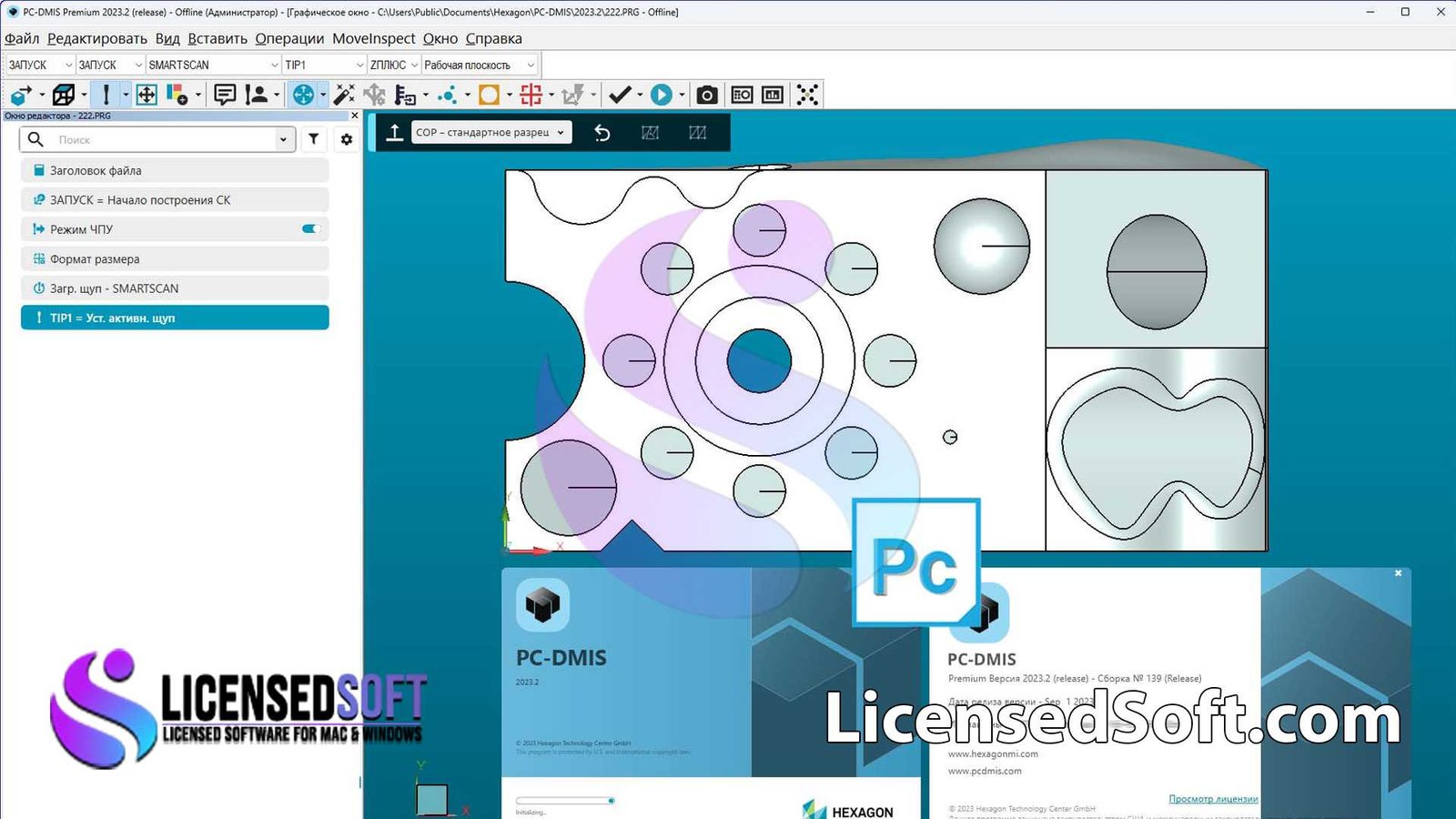
Task: Select TIP1 = Уст. активн. щуп row
Action: point(175,318)
